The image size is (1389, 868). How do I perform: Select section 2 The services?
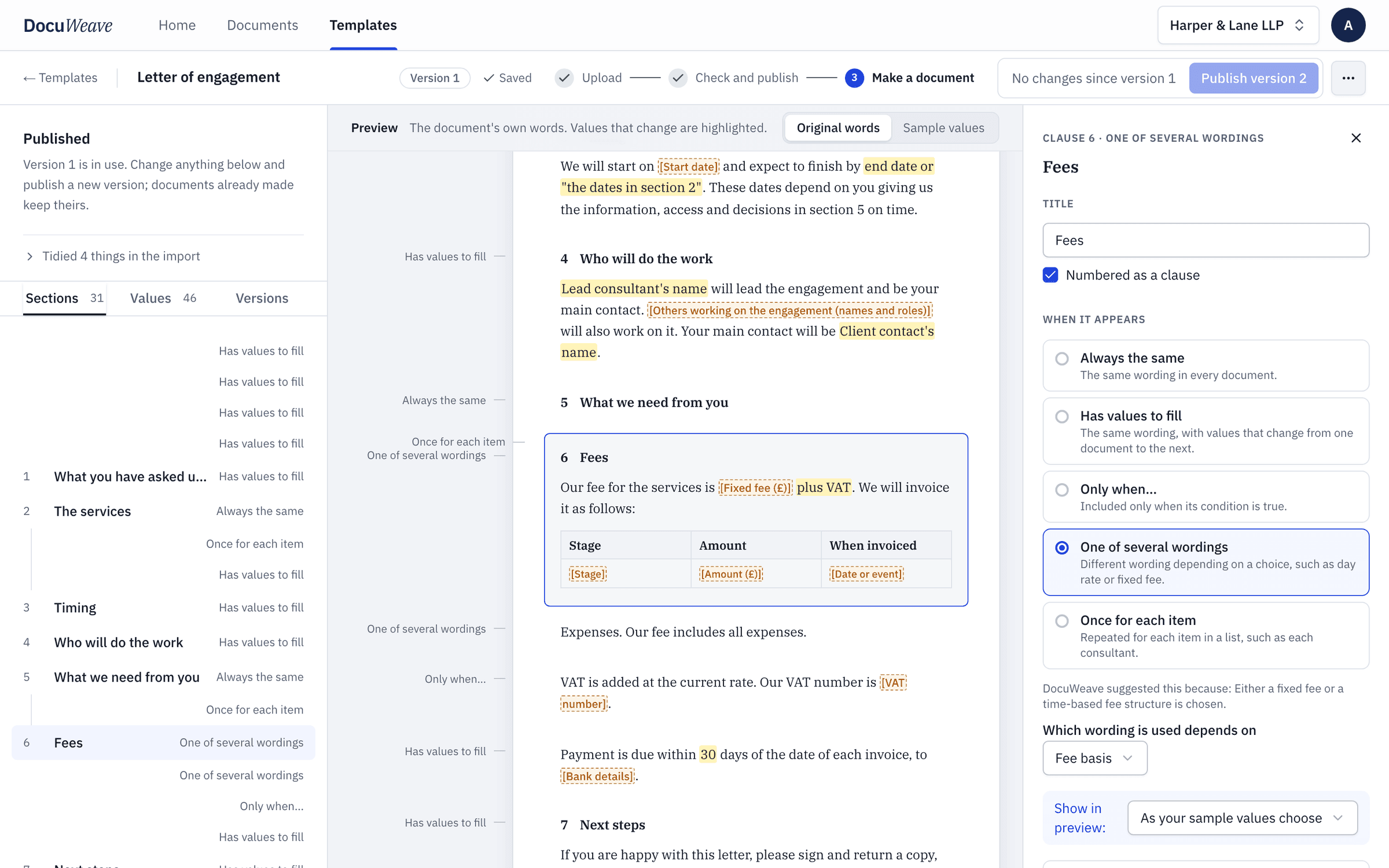click(x=163, y=511)
